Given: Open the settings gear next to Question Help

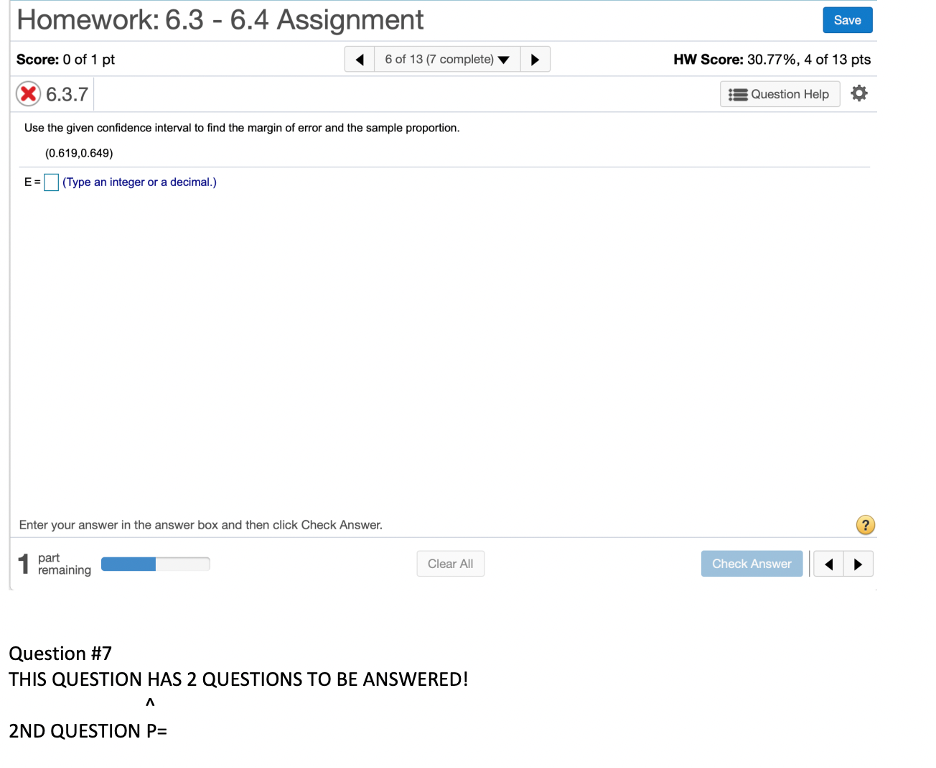Looking at the screenshot, I should tap(858, 93).
